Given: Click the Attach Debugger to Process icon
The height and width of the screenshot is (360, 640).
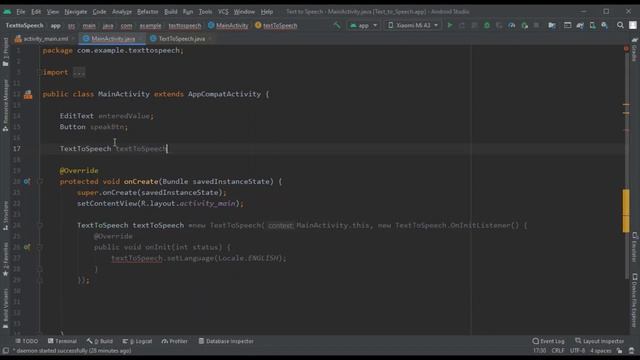Looking at the screenshot, I should 524,25.
